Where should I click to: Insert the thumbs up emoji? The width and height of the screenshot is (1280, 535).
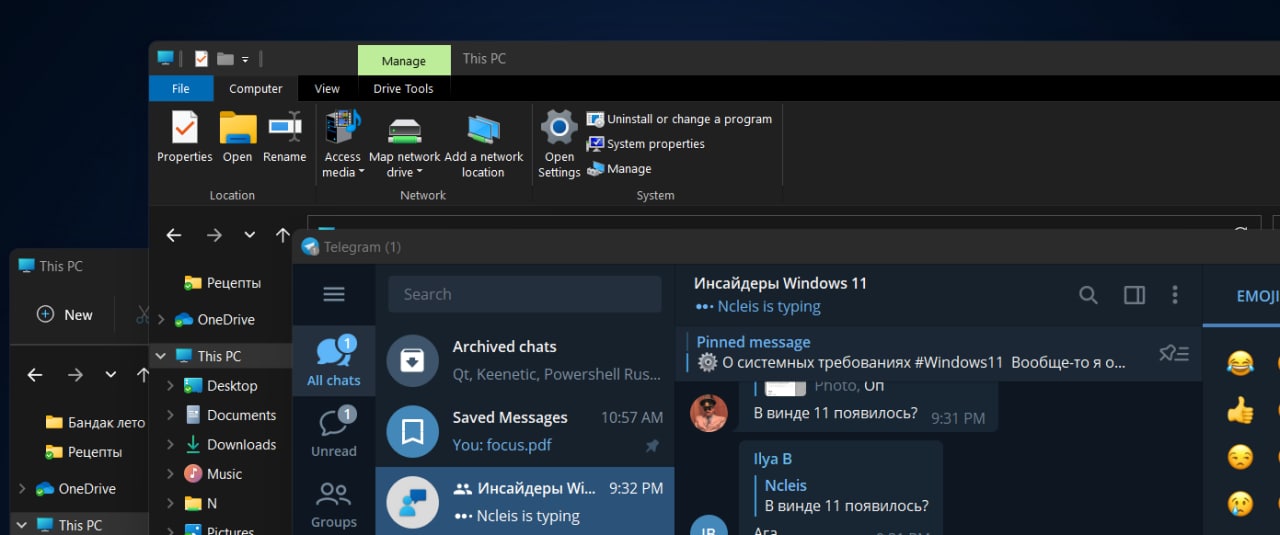(1240, 410)
